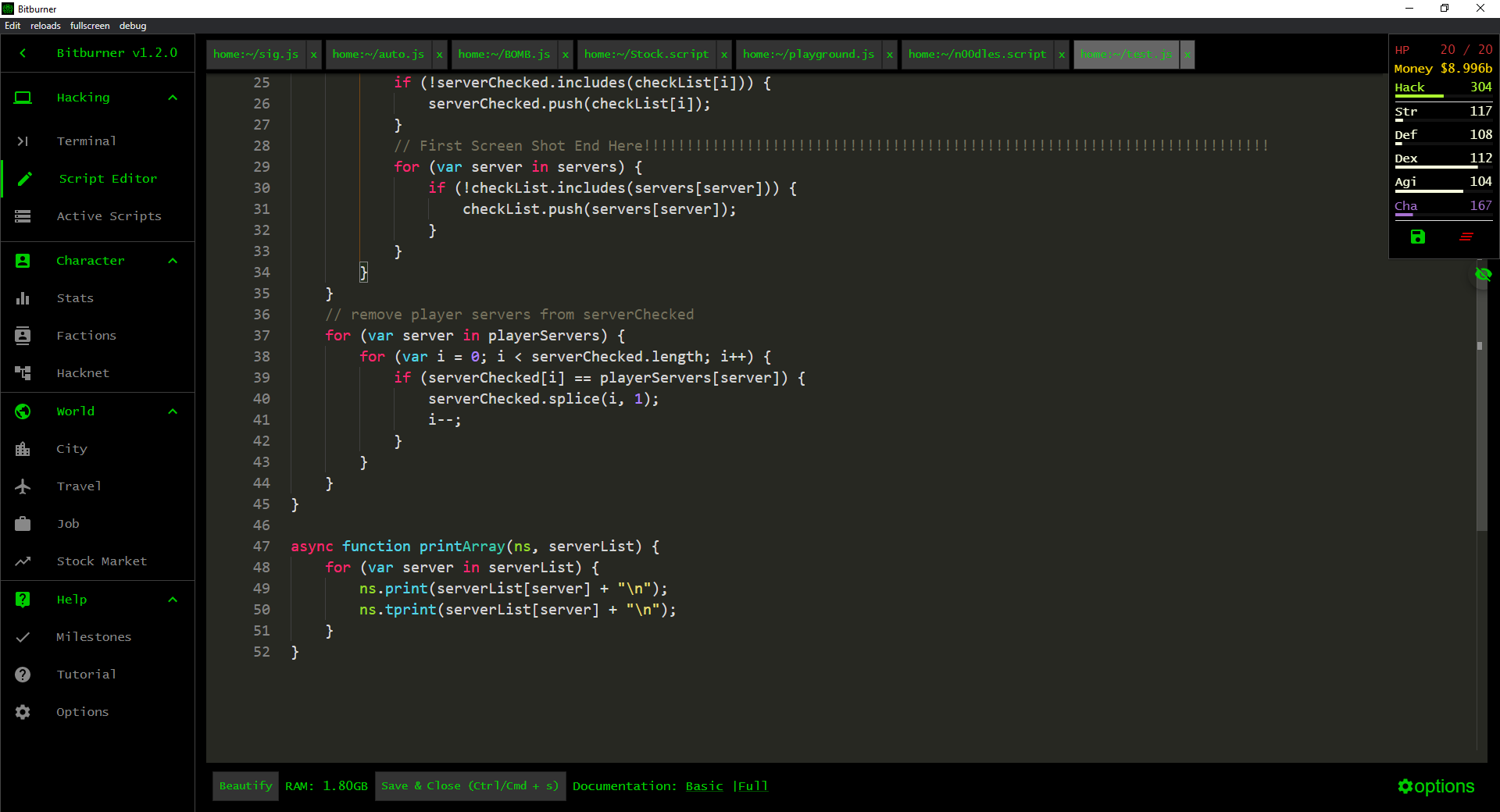Close the test.js tab
The height and width of the screenshot is (812, 1500).
[1187, 55]
